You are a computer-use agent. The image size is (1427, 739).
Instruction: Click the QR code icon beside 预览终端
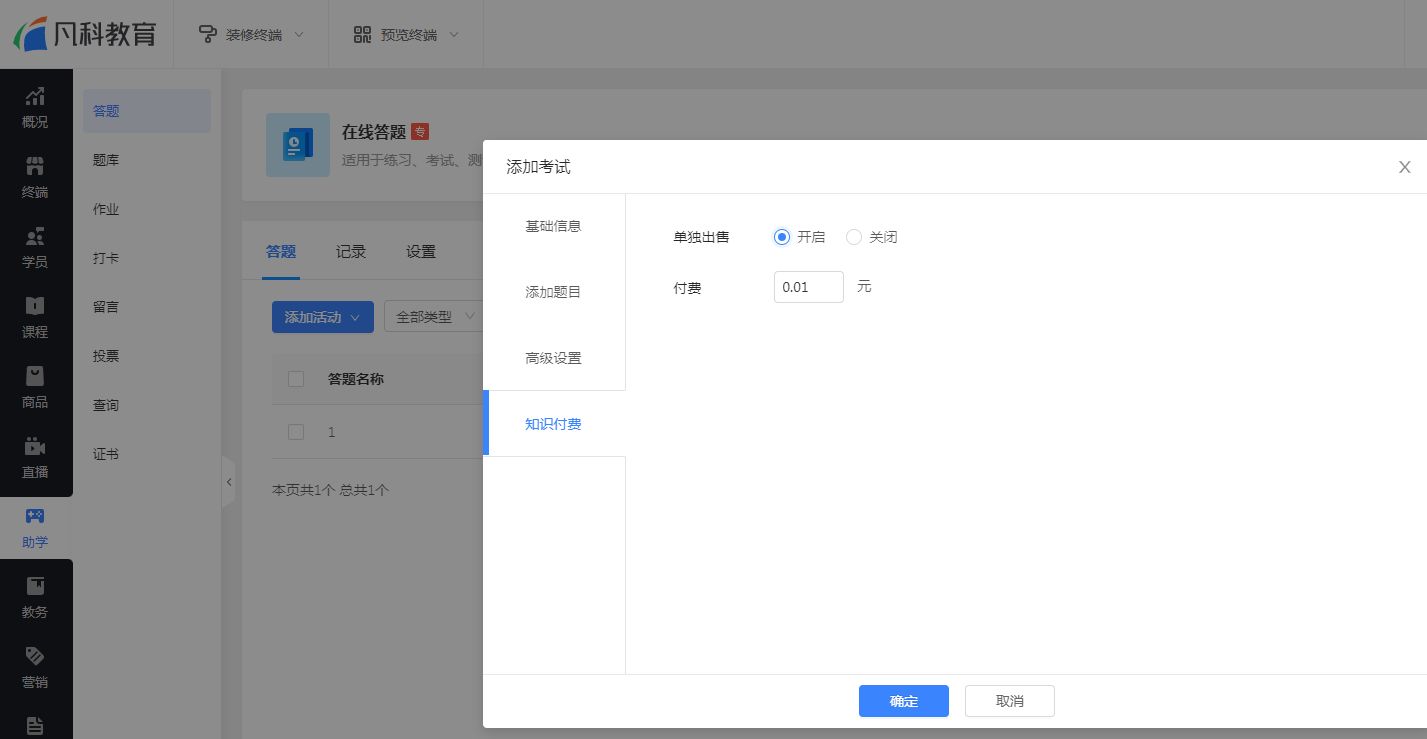[362, 35]
